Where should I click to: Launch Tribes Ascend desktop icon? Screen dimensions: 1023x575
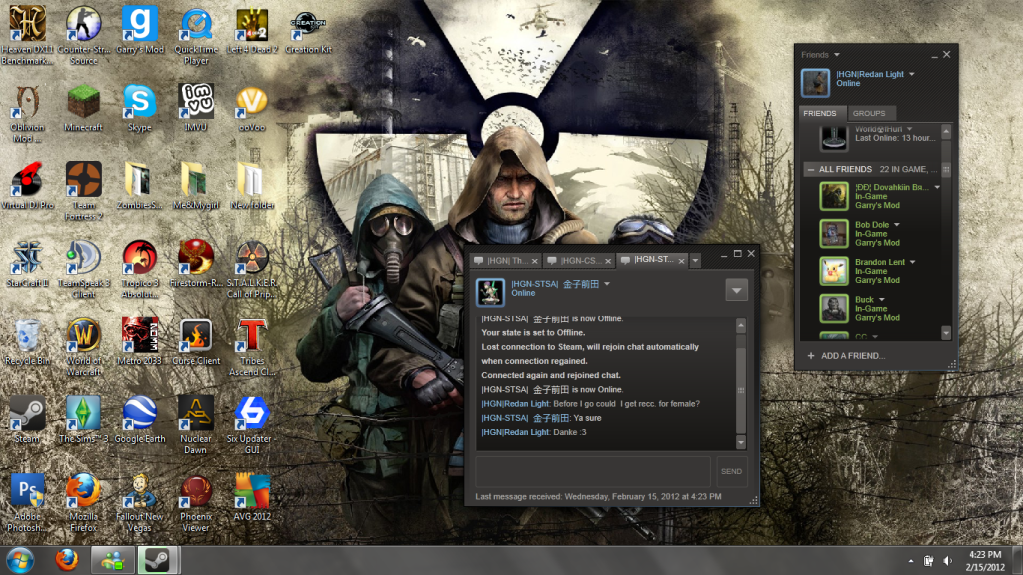click(x=252, y=347)
